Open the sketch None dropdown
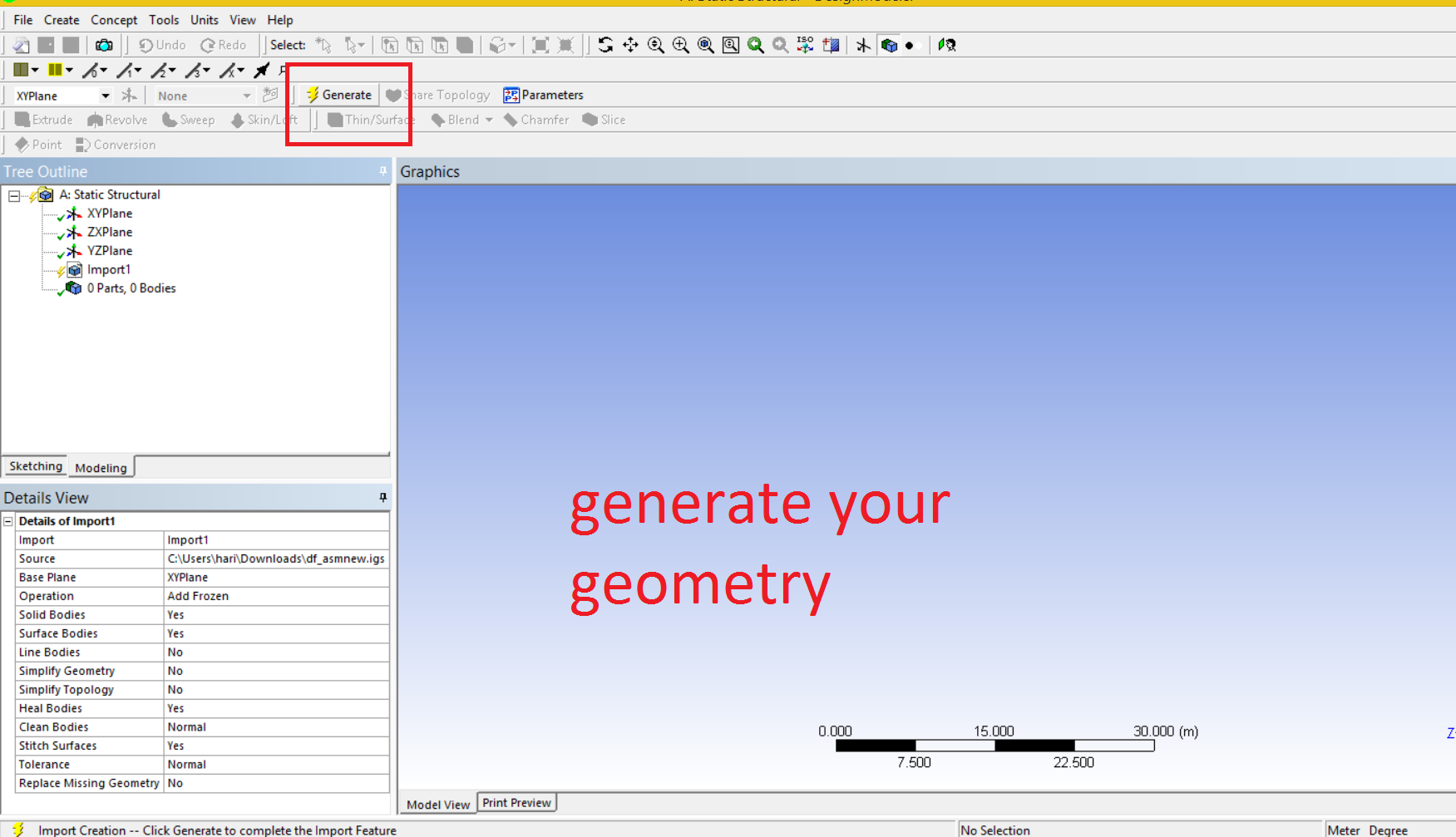1456x837 pixels. 246,96
